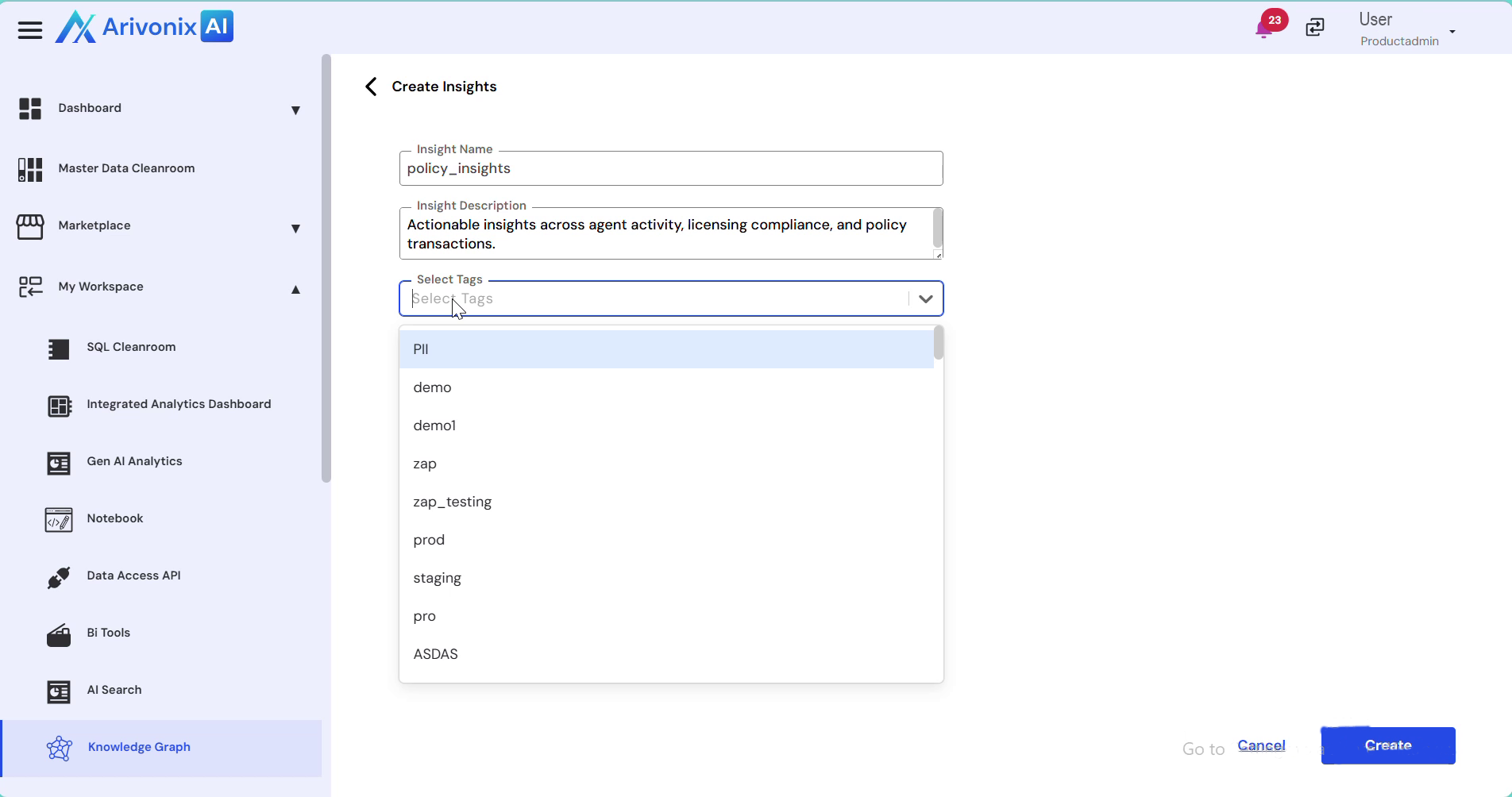
Task: Expand the Marketplace submenu arrow
Action: coord(295,229)
